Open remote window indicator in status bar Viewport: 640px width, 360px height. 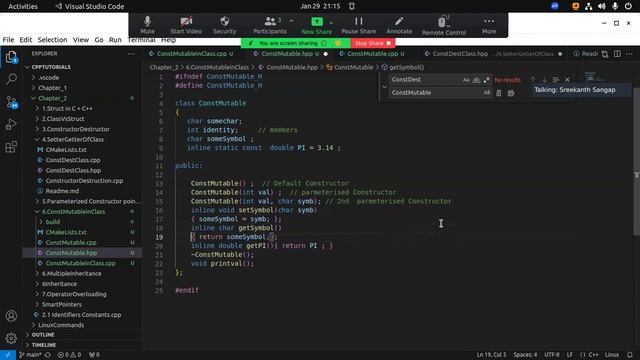pyautogui.click(x=8, y=355)
